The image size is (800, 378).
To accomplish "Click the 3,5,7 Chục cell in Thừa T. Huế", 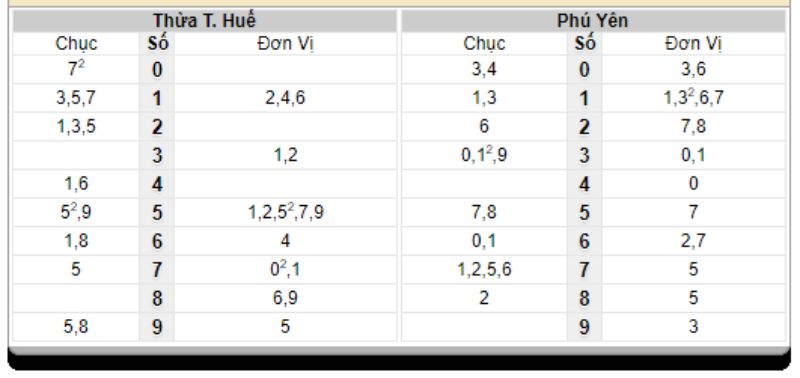I will pyautogui.click(x=76, y=98).
